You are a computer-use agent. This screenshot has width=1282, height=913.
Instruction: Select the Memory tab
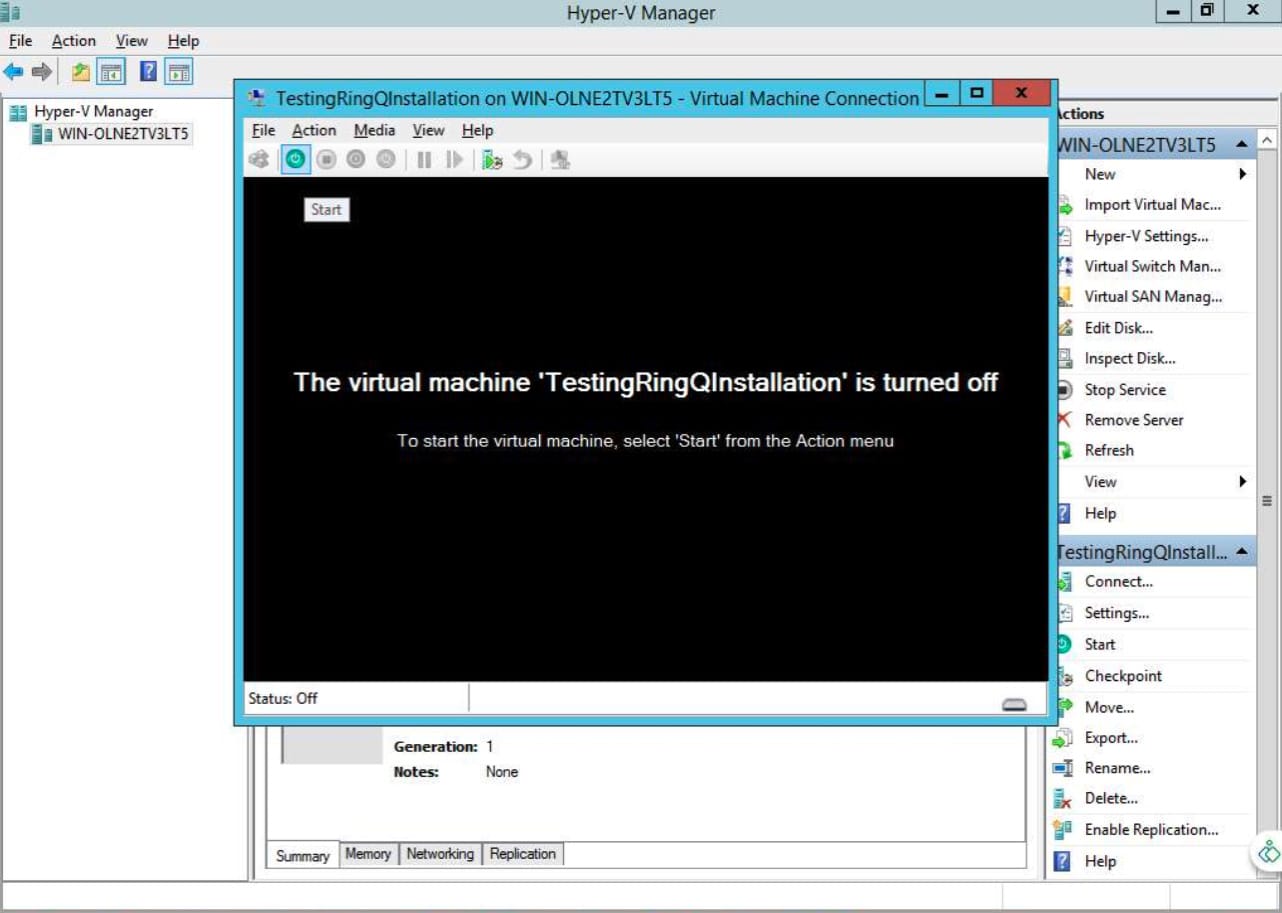[368, 853]
